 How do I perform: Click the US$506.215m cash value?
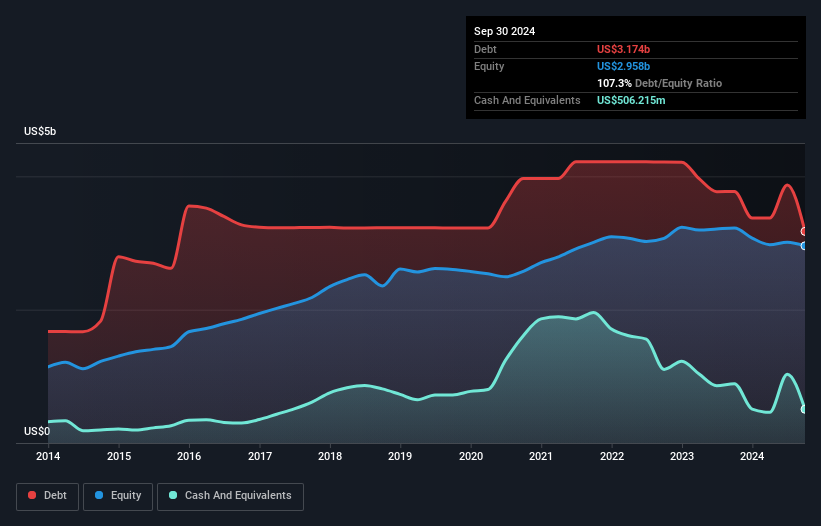pyautogui.click(x=631, y=100)
